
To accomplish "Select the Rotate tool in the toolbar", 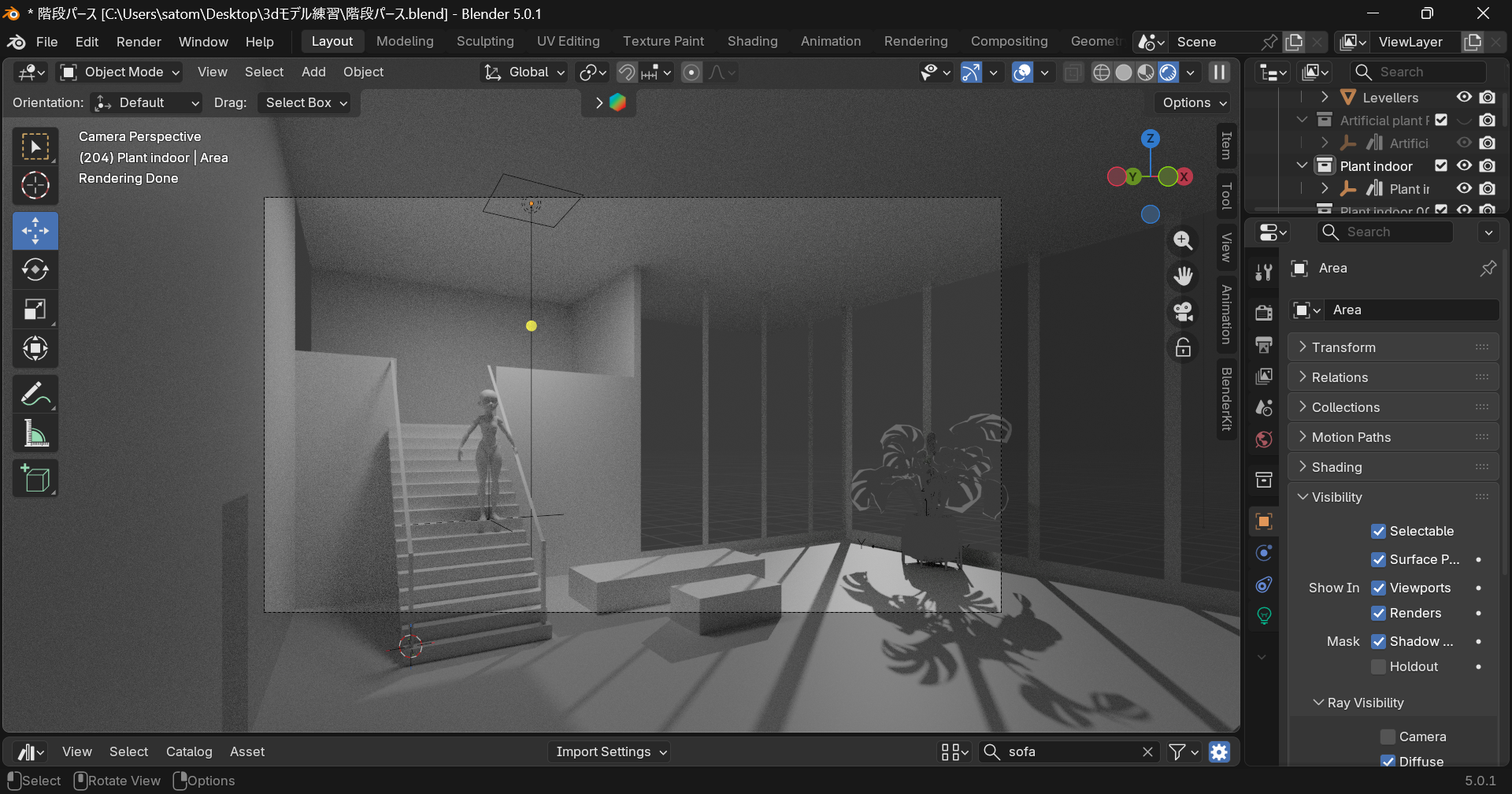I will tap(35, 270).
